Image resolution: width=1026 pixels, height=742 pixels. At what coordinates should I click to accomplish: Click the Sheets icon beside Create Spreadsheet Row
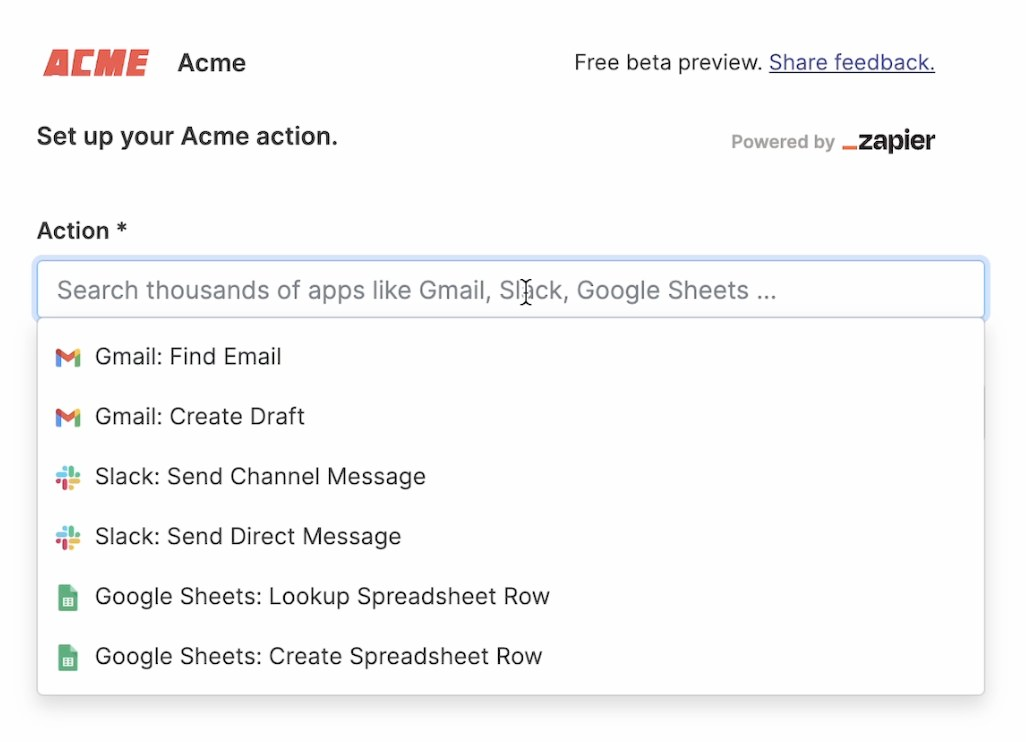tap(68, 658)
